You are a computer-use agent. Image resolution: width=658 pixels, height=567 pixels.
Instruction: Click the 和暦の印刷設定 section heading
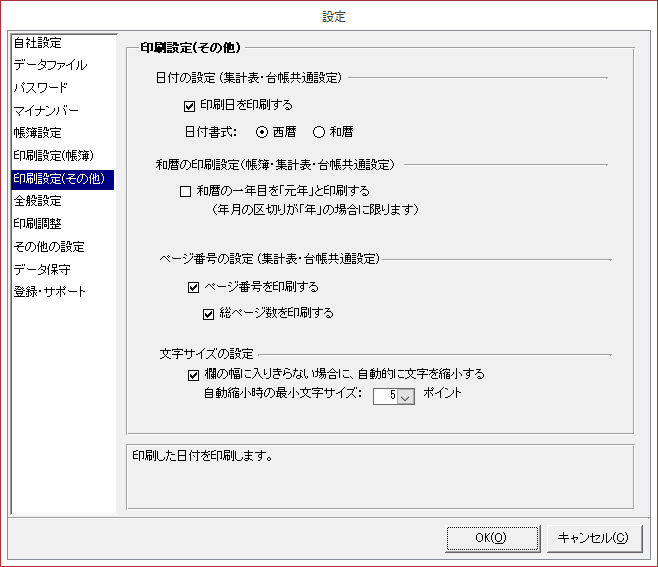pyautogui.click(x=275, y=165)
